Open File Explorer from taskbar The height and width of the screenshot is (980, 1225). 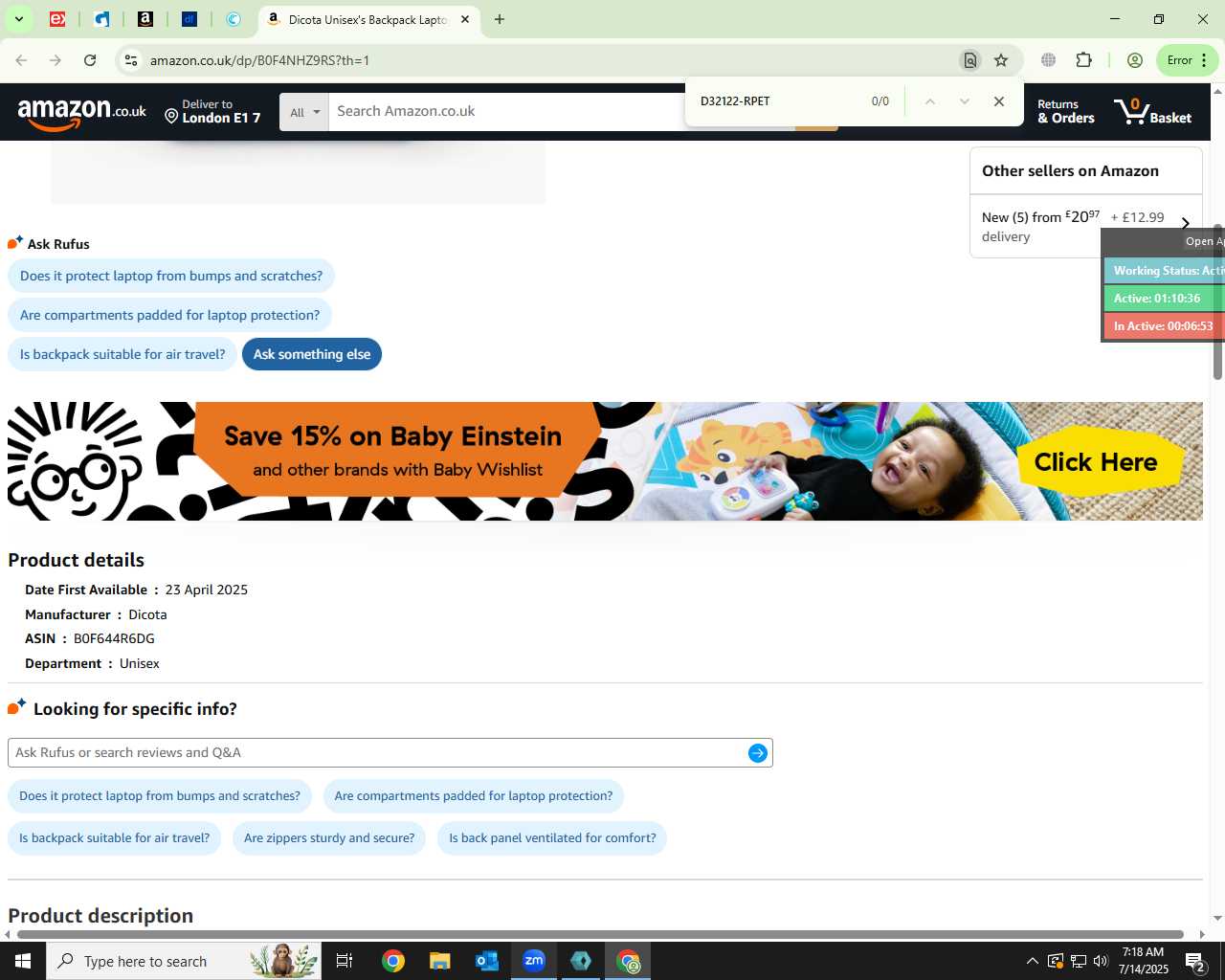[x=439, y=961]
